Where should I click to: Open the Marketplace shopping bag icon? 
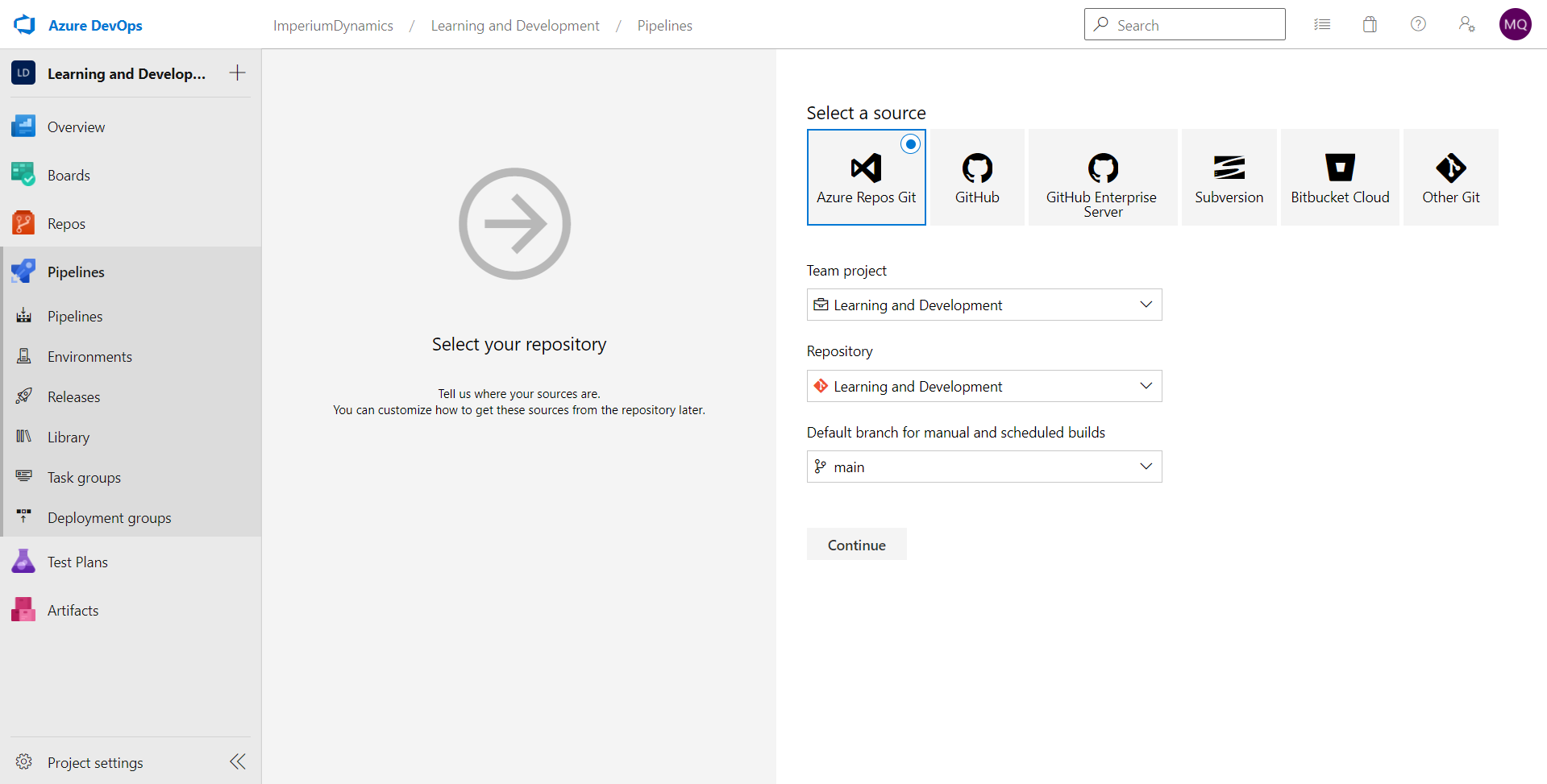click(1369, 24)
